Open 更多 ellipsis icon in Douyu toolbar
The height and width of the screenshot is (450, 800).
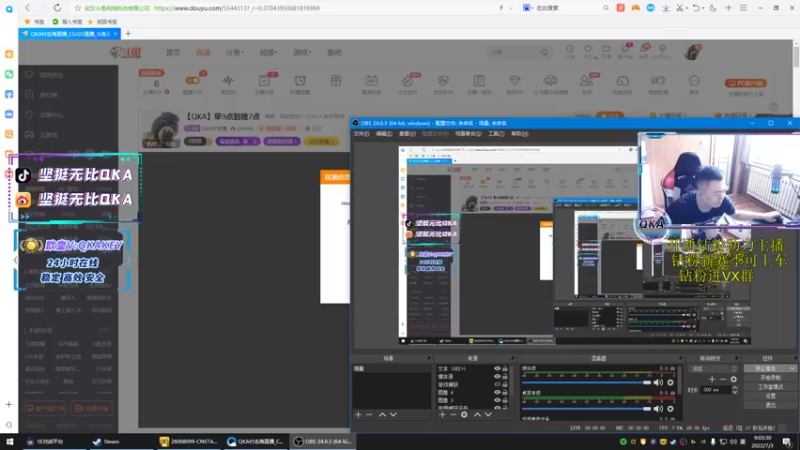click(x=694, y=81)
